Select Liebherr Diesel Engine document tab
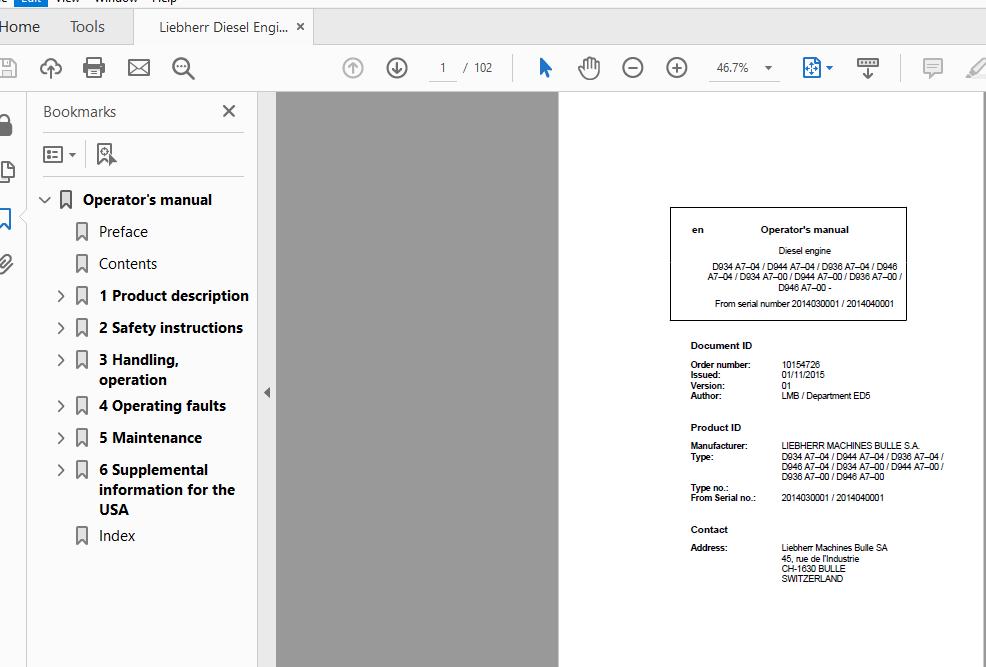Viewport: 986px width, 667px height. (x=223, y=27)
